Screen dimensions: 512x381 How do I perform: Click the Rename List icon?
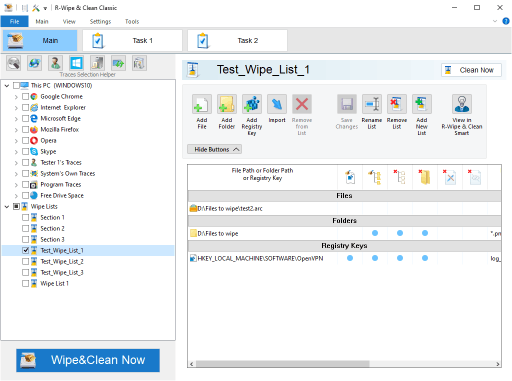point(372,104)
